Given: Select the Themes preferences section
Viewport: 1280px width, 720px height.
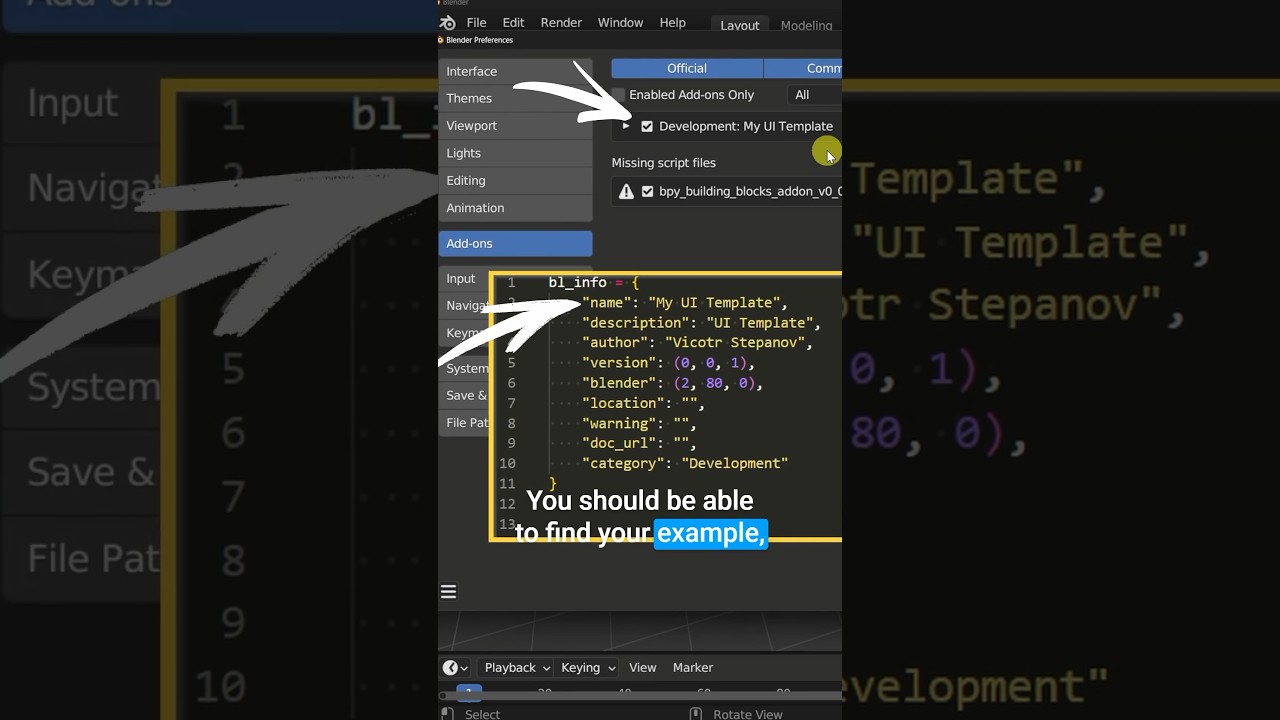Looking at the screenshot, I should tap(515, 98).
